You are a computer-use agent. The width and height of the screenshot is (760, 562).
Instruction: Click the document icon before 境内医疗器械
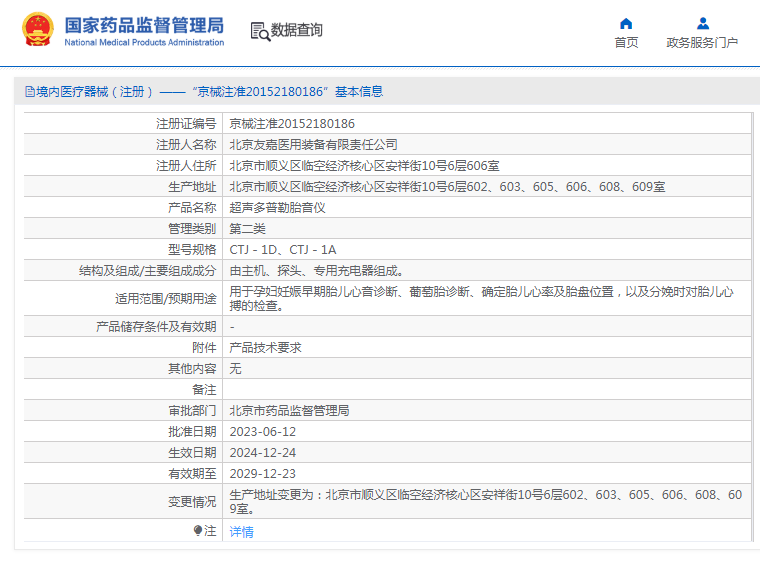pyautogui.click(x=30, y=92)
